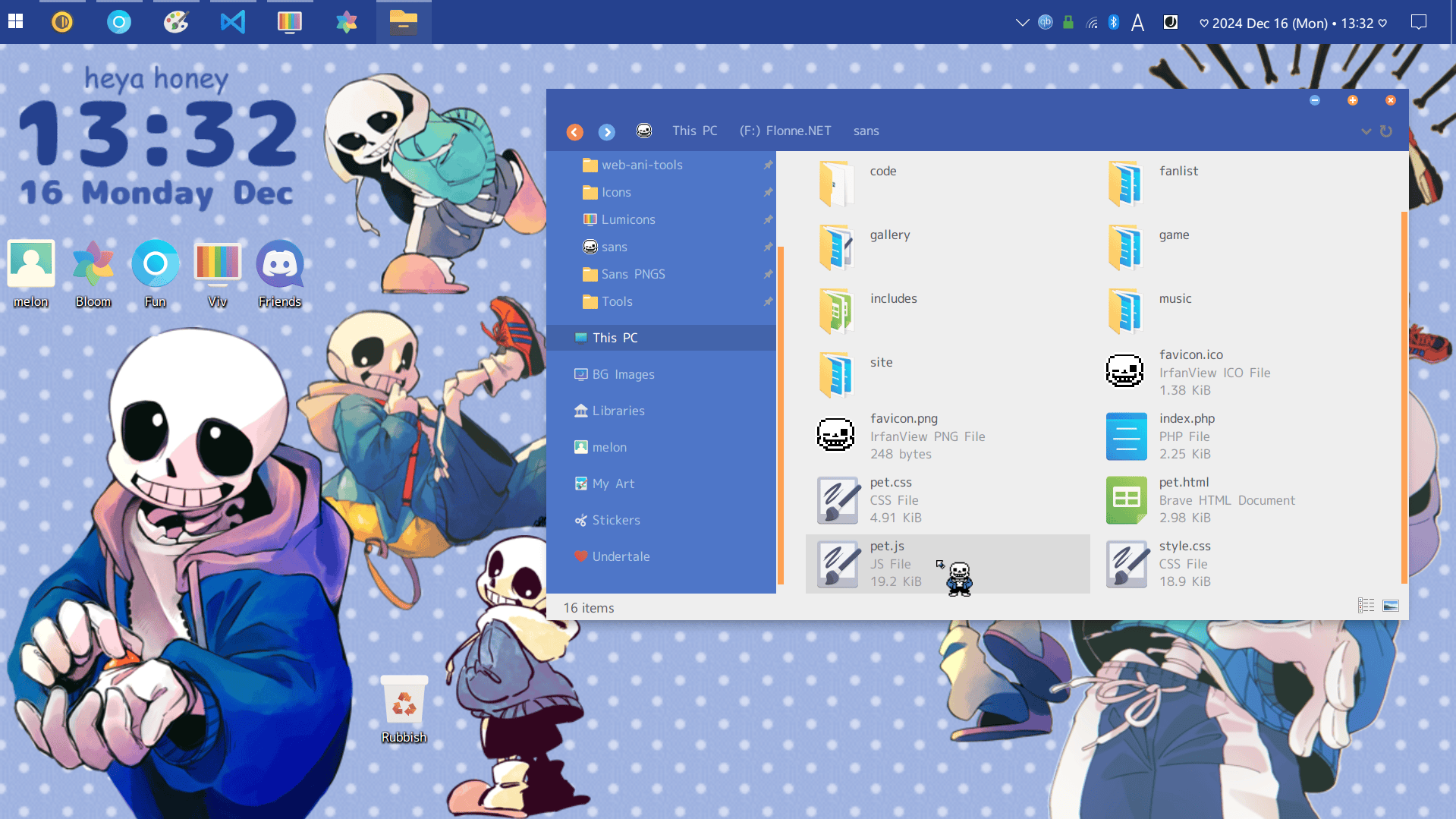
Task: Expand the address bar history dropdown
Action: [x=1366, y=131]
